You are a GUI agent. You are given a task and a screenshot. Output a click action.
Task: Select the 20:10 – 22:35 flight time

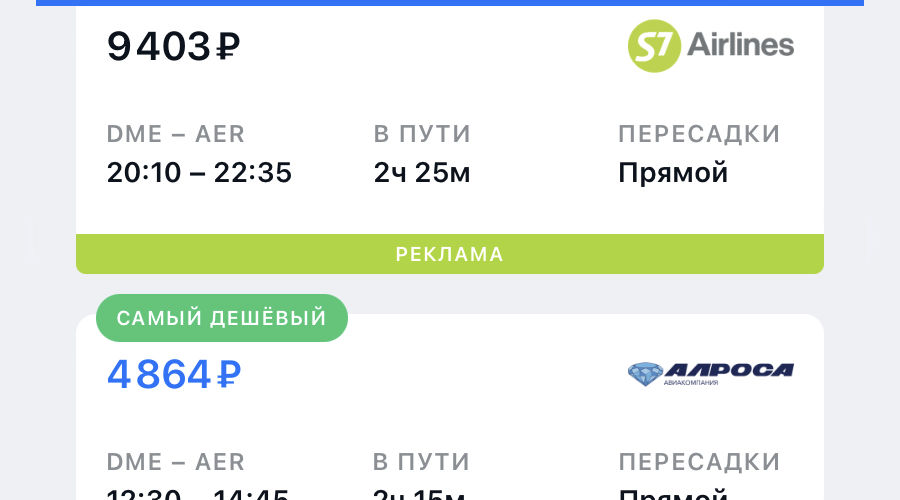click(x=199, y=173)
